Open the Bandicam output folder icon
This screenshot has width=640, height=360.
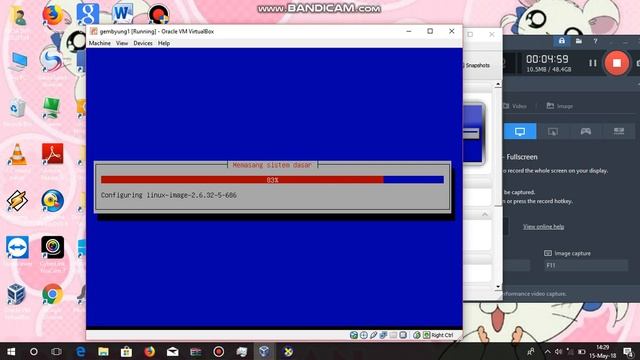coord(579,41)
